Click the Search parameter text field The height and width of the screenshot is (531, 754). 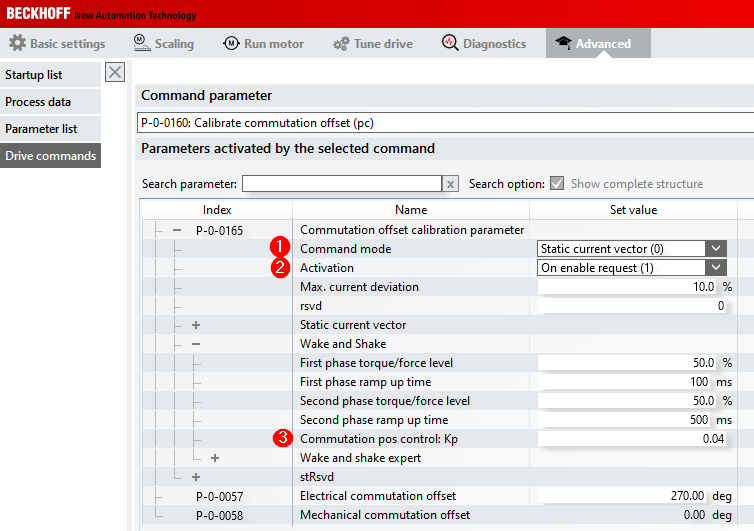point(341,184)
